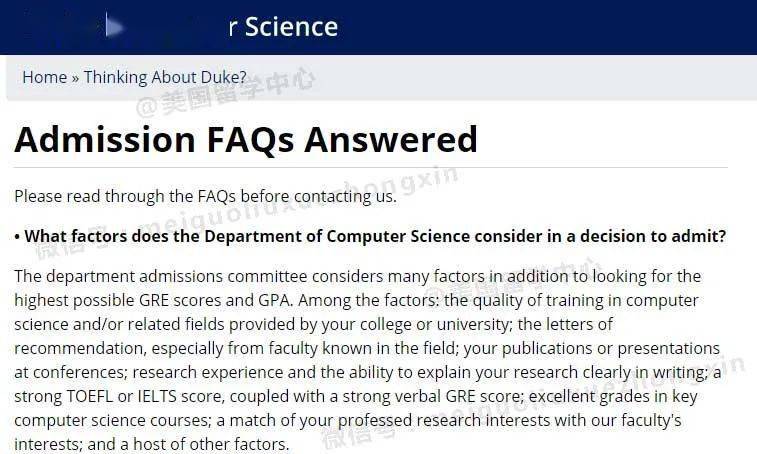Screen dimensions: 757x454
Task: Click the horizontal divider under the heading
Action: click(x=371, y=168)
